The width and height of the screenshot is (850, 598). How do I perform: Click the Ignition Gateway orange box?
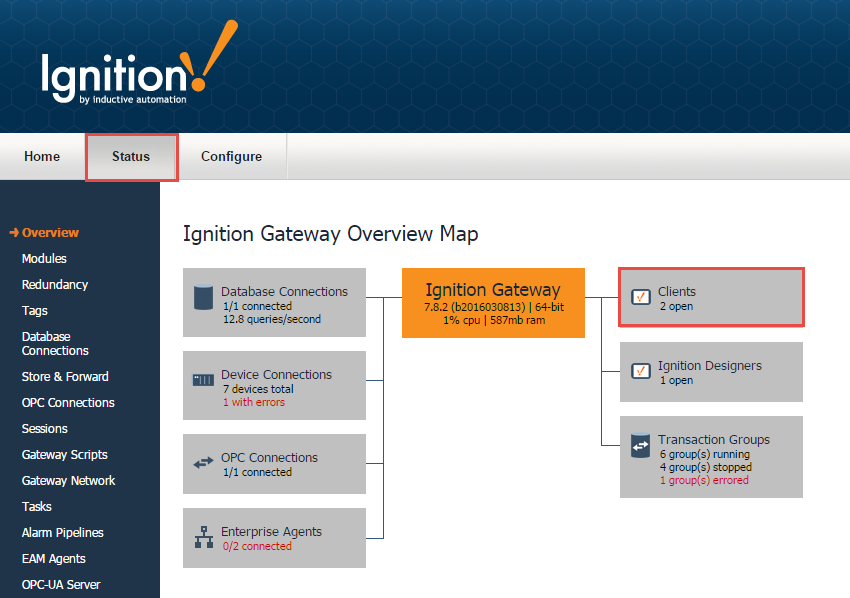coord(493,303)
